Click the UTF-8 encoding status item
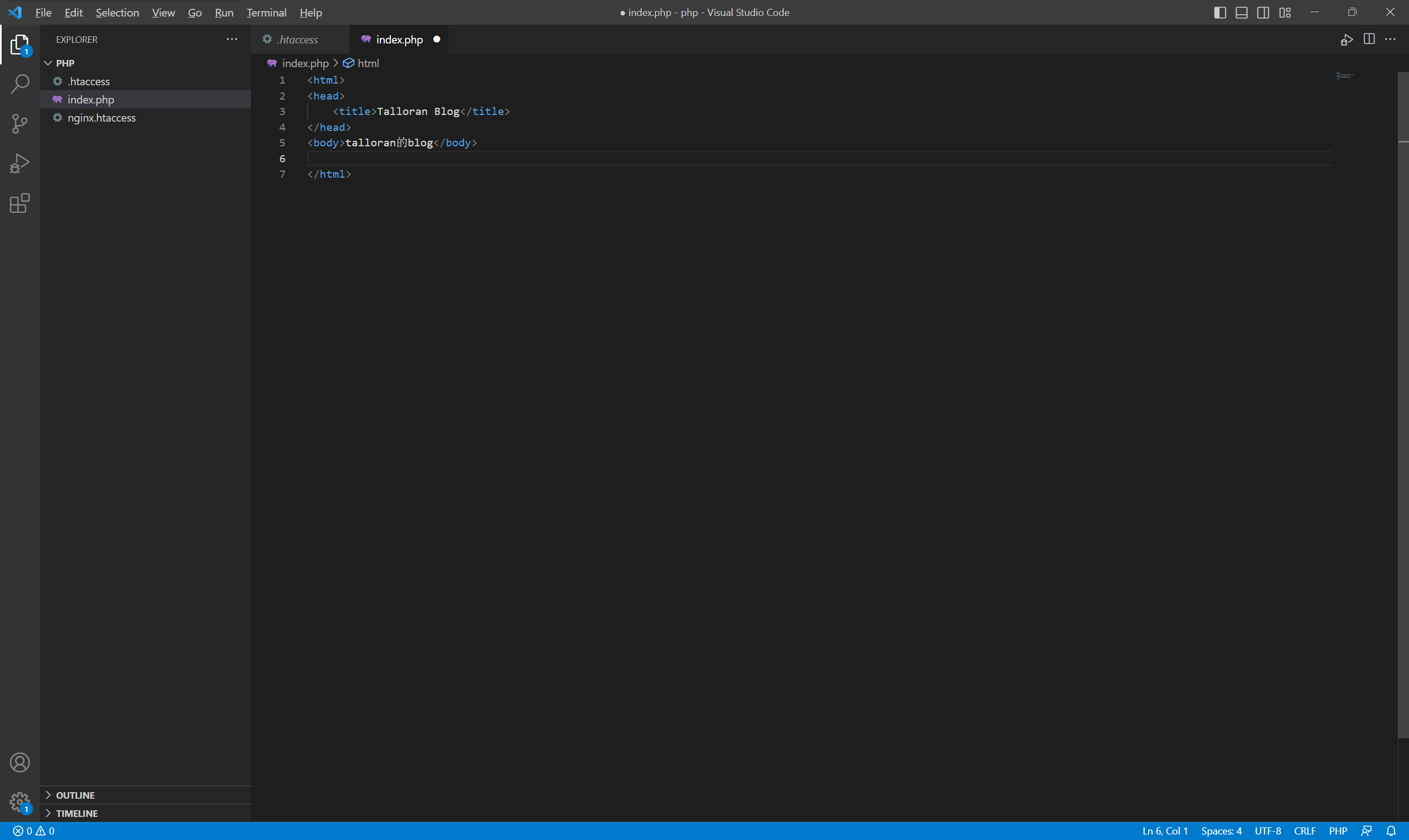 [x=1268, y=831]
